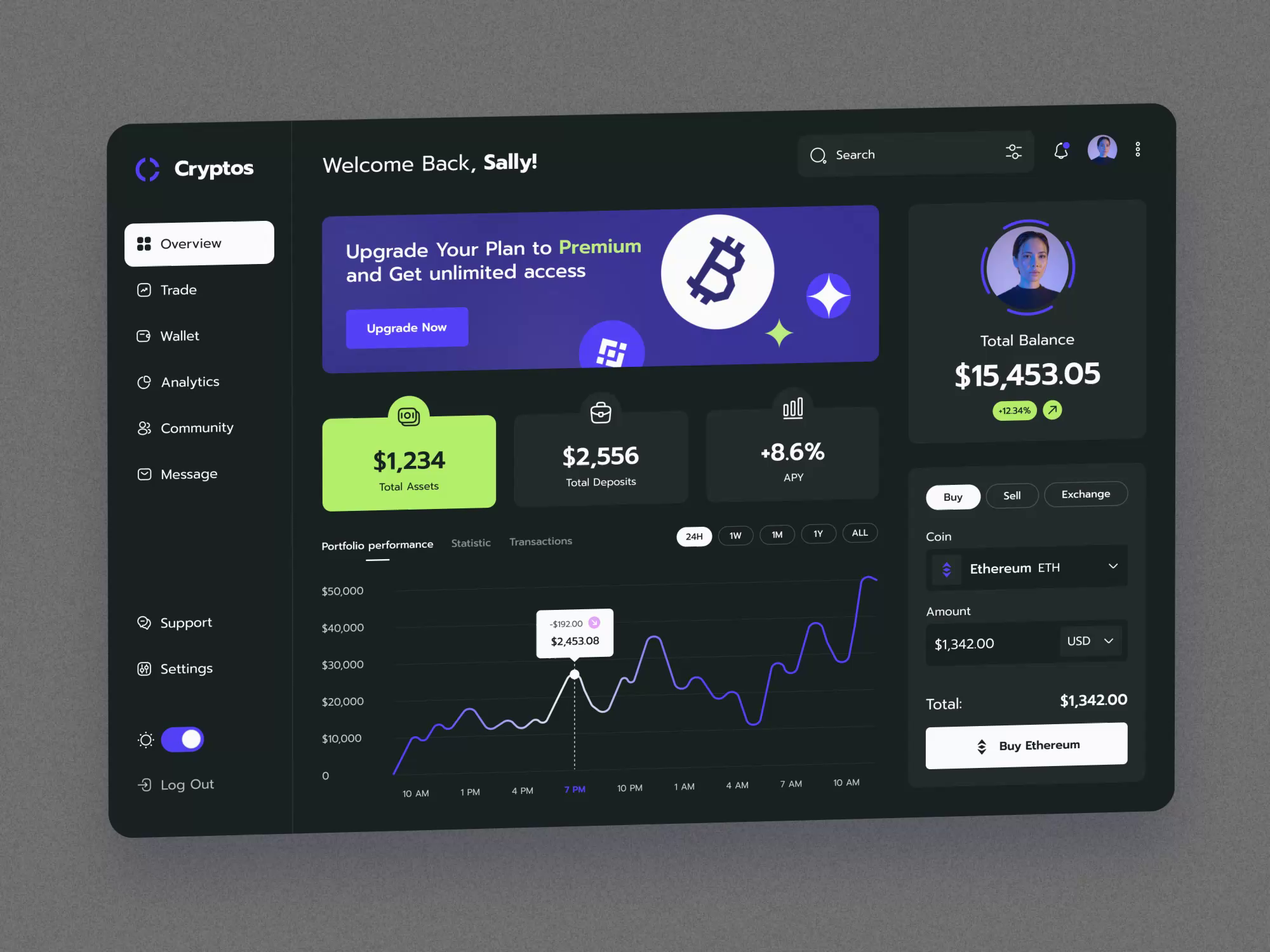Screen dimensions: 1270x952
Task: Toggle the dark/light mode switch
Action: (183, 739)
